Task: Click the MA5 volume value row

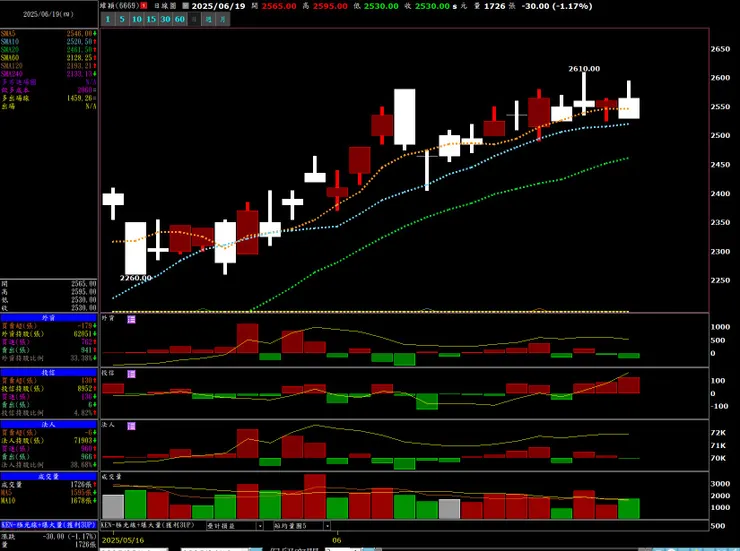Action: tap(49, 493)
